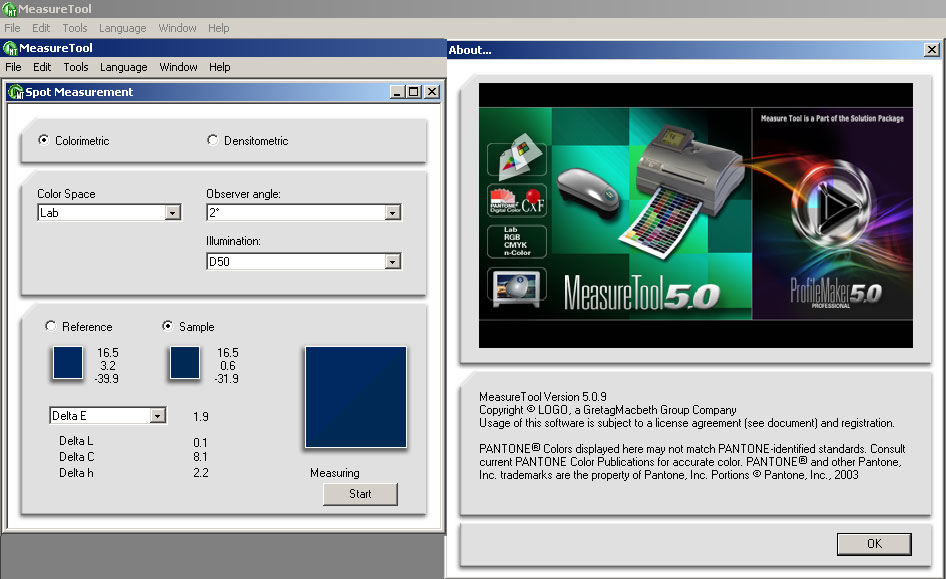Click the Copyright LOGO GretagMacbeth line
This screenshot has width=946, height=579.
point(608,410)
